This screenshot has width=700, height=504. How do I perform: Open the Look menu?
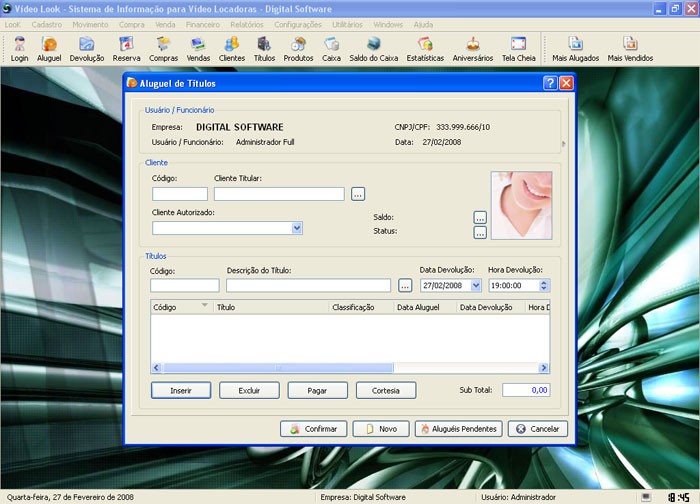(12, 25)
